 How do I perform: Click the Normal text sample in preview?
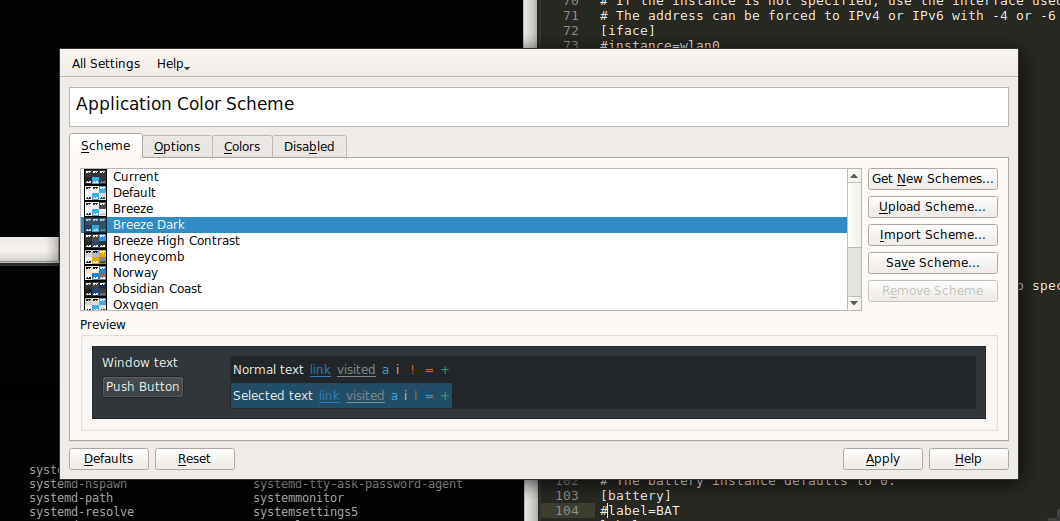coord(268,370)
